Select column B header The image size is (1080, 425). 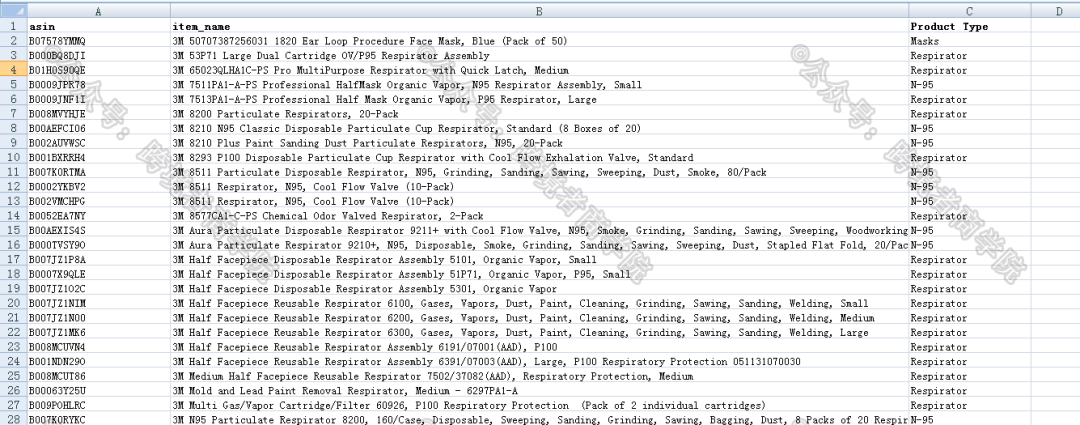539,10
